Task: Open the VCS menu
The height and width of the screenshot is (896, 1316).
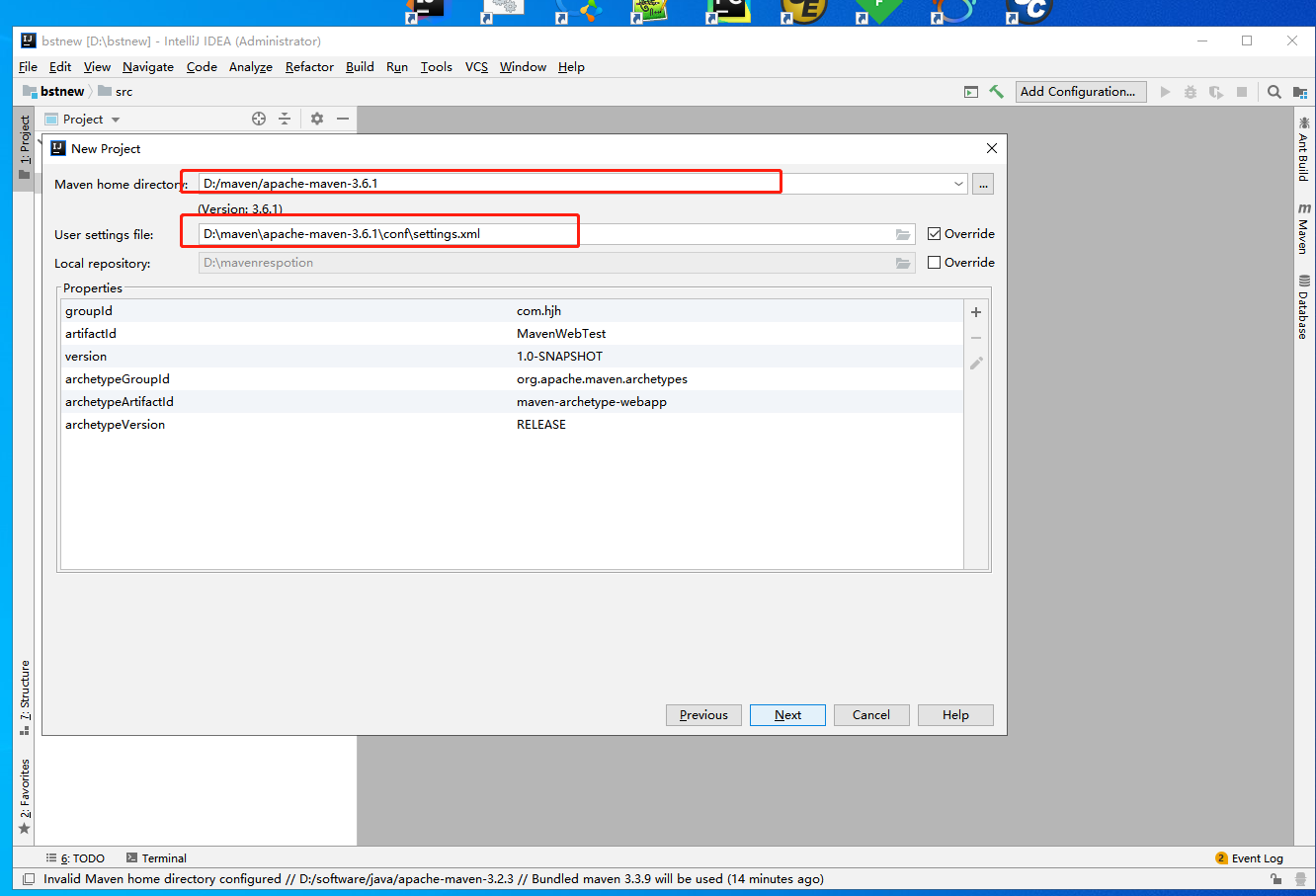Action: [476, 67]
